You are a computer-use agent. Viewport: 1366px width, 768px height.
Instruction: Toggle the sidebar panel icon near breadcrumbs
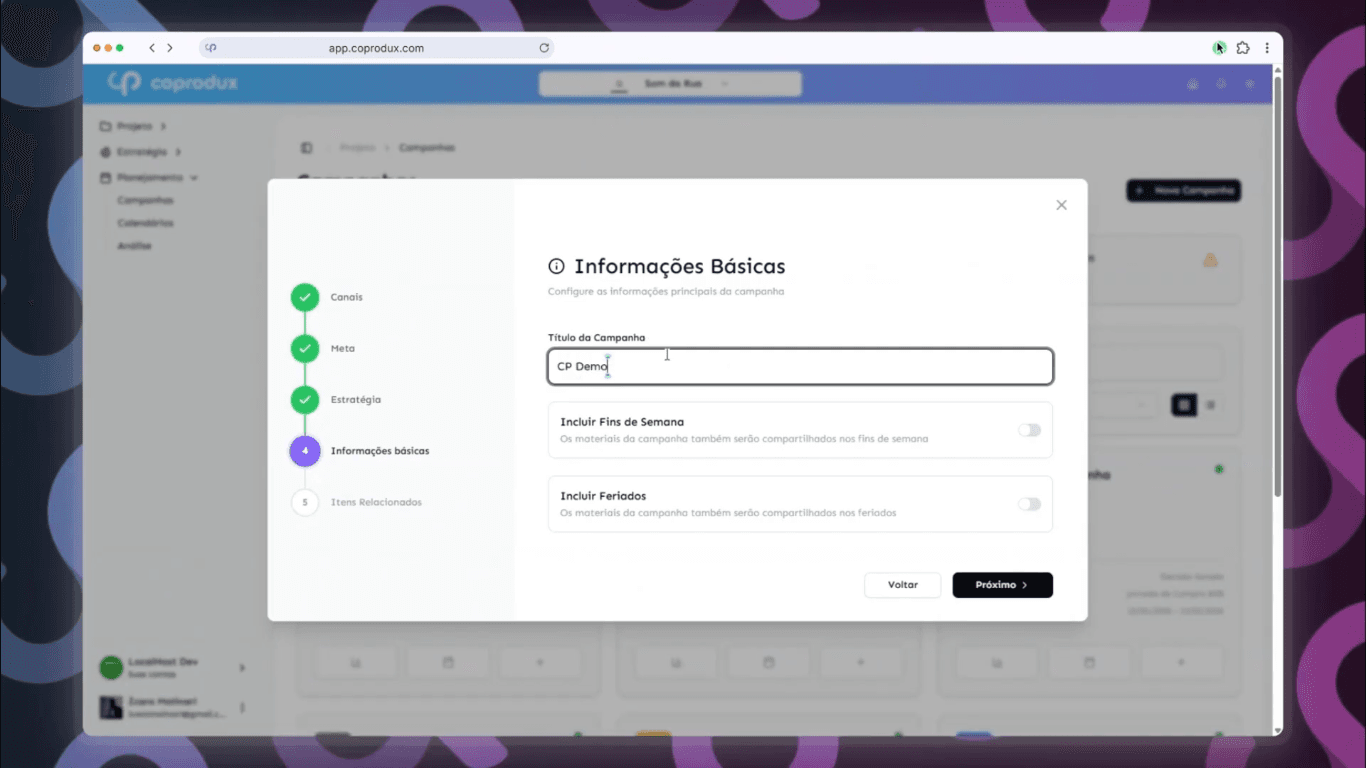(306, 148)
